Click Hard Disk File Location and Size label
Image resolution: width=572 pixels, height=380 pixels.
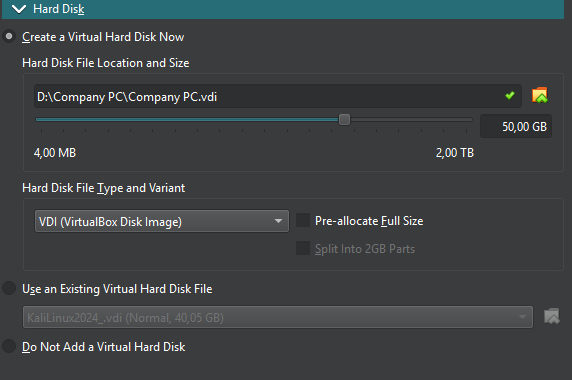click(x=106, y=63)
